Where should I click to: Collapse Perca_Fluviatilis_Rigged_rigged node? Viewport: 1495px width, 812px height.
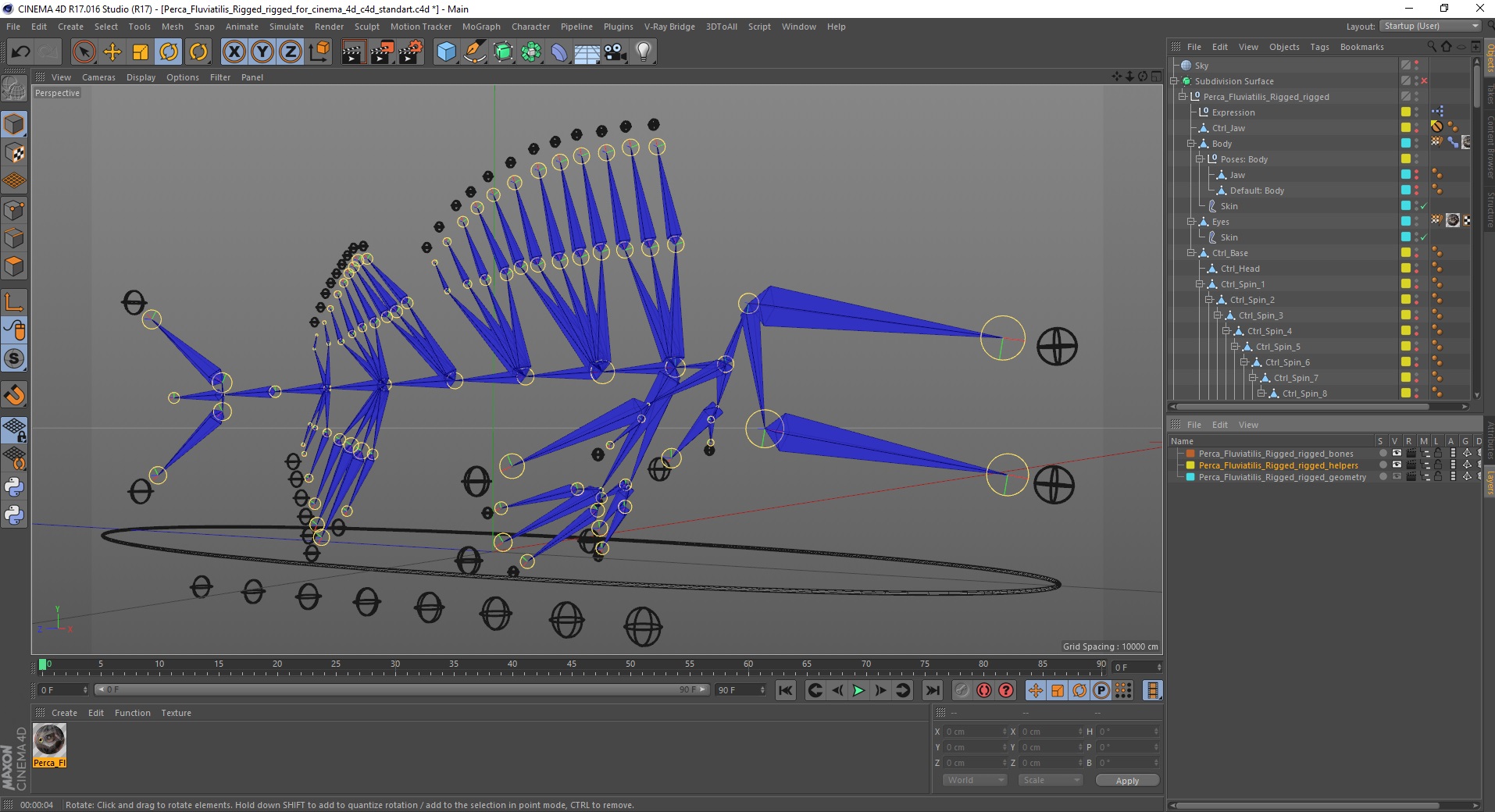1183,97
